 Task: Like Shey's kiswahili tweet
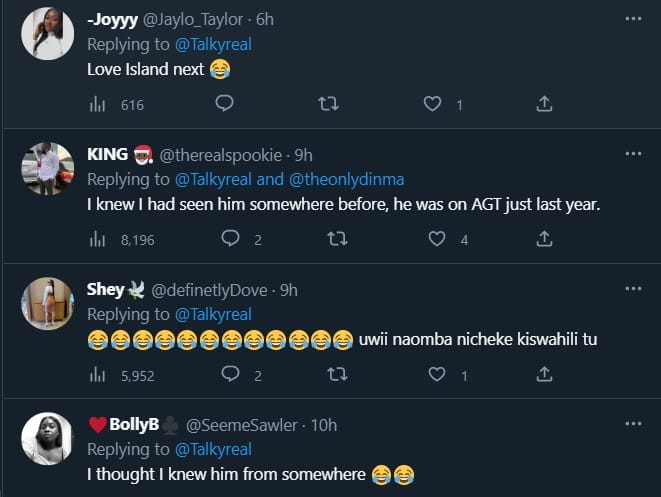[437, 374]
